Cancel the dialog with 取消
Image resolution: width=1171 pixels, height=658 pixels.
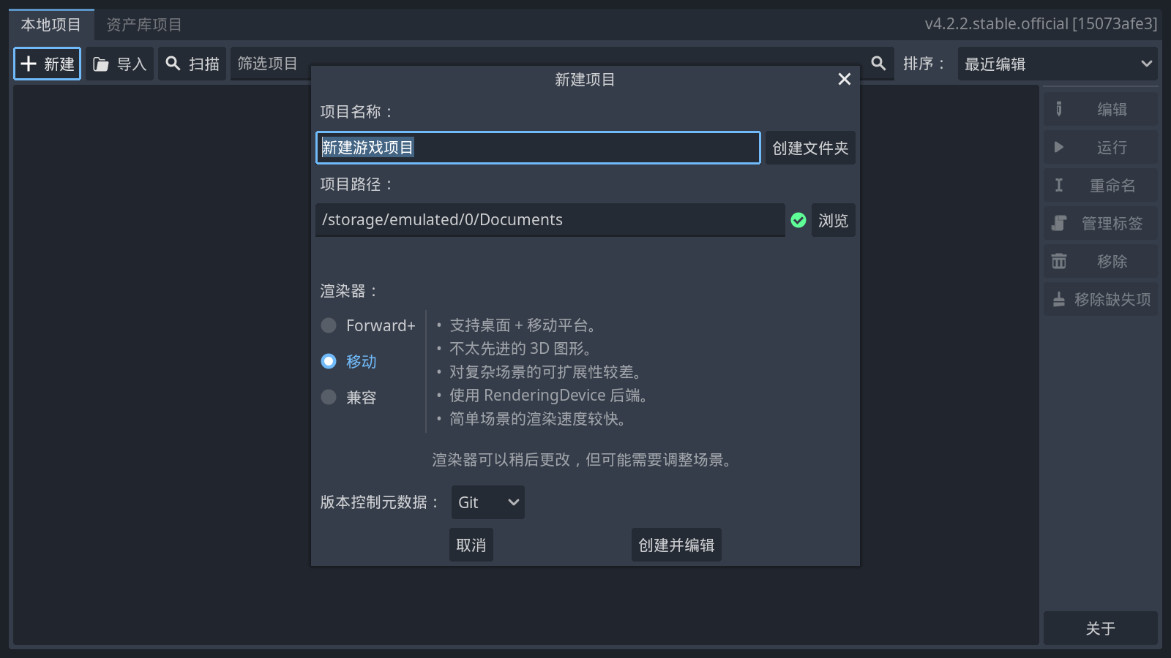tap(471, 545)
